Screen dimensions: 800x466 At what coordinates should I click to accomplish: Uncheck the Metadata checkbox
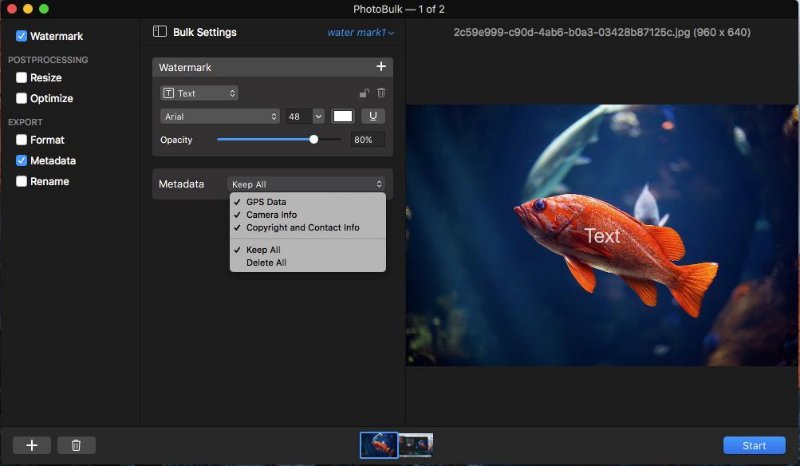pos(21,160)
